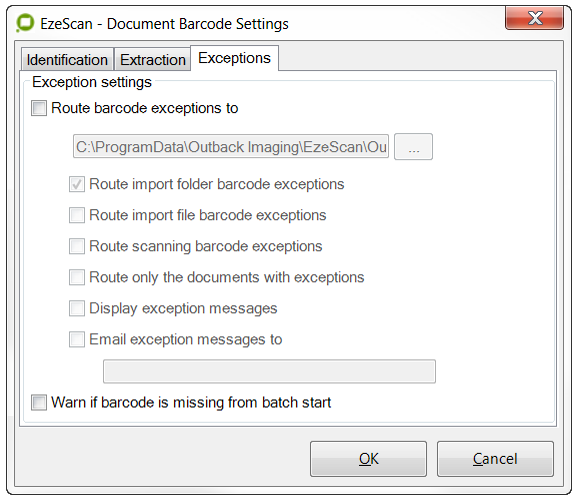The height and width of the screenshot is (498, 576).
Task: Open folder browse ellipsis button
Action: (x=413, y=147)
